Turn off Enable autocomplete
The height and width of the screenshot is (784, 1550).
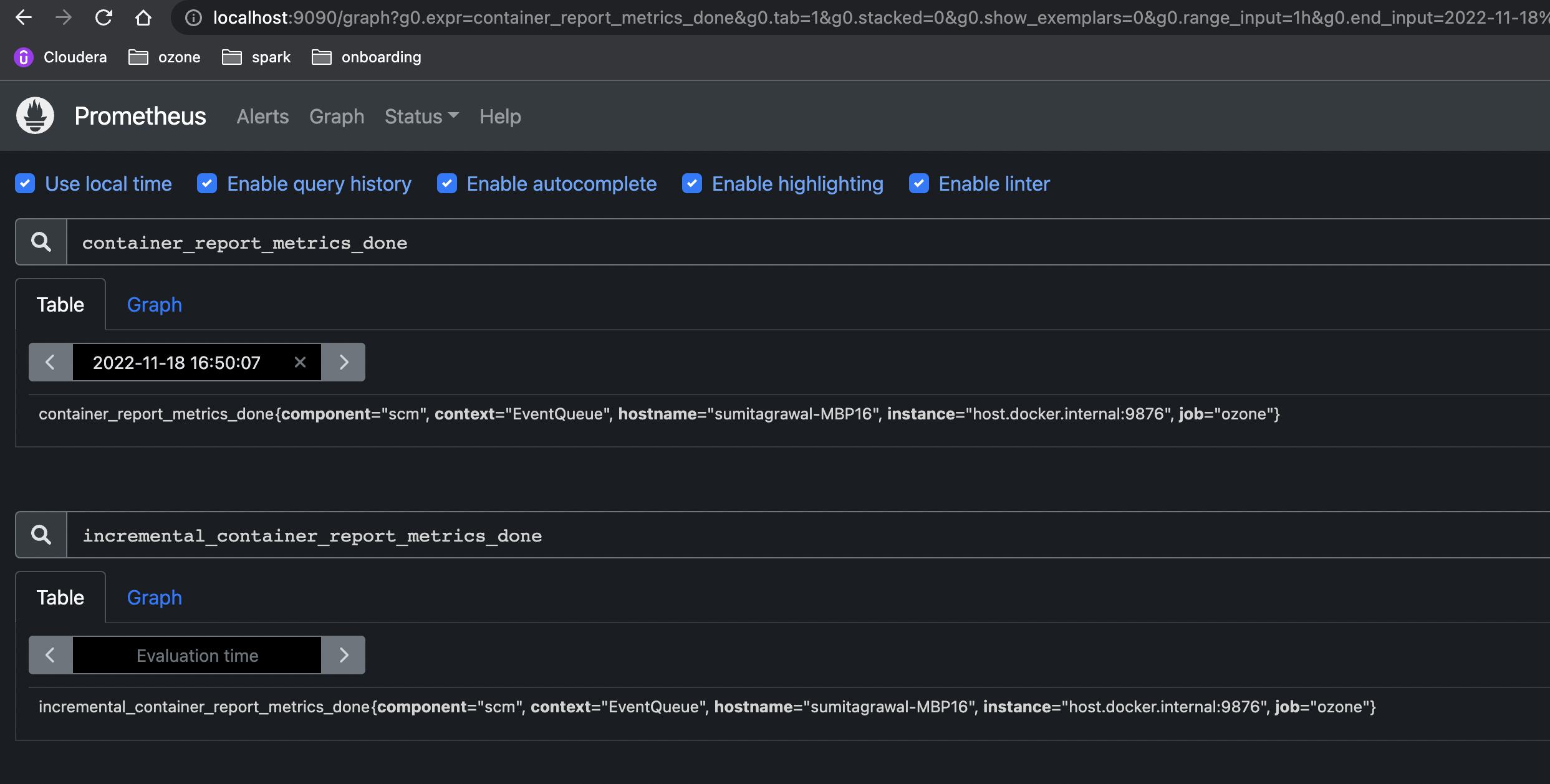(447, 184)
